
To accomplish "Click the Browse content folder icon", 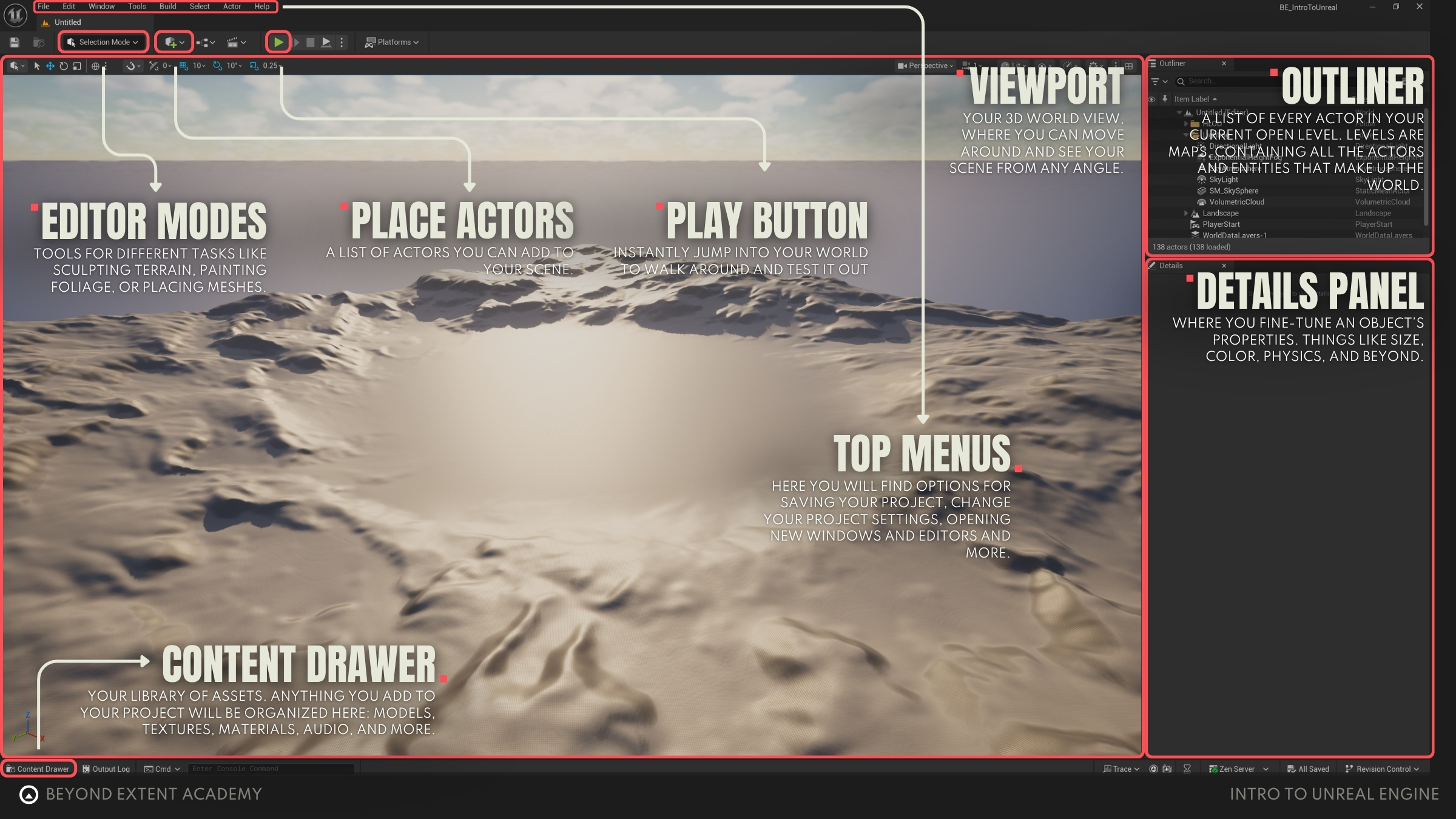I will (39, 42).
